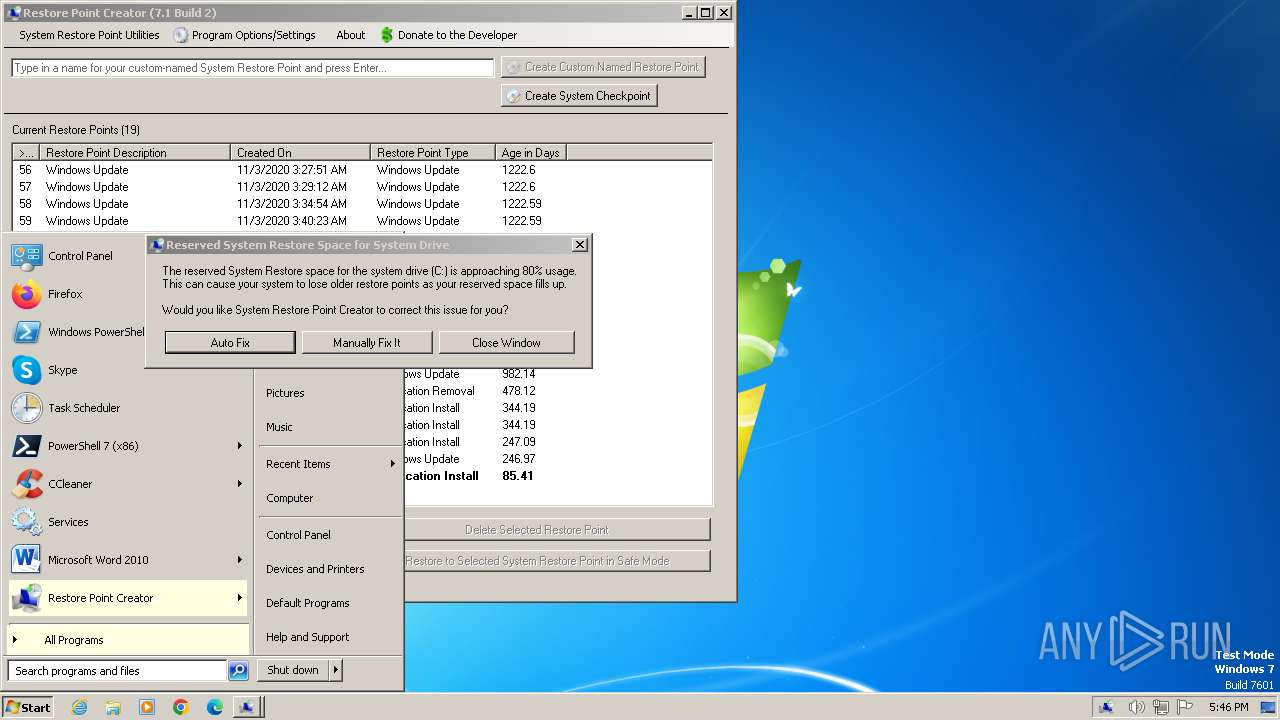Click Manually Fix It button
Viewport: 1280px width, 720px height.
point(367,343)
